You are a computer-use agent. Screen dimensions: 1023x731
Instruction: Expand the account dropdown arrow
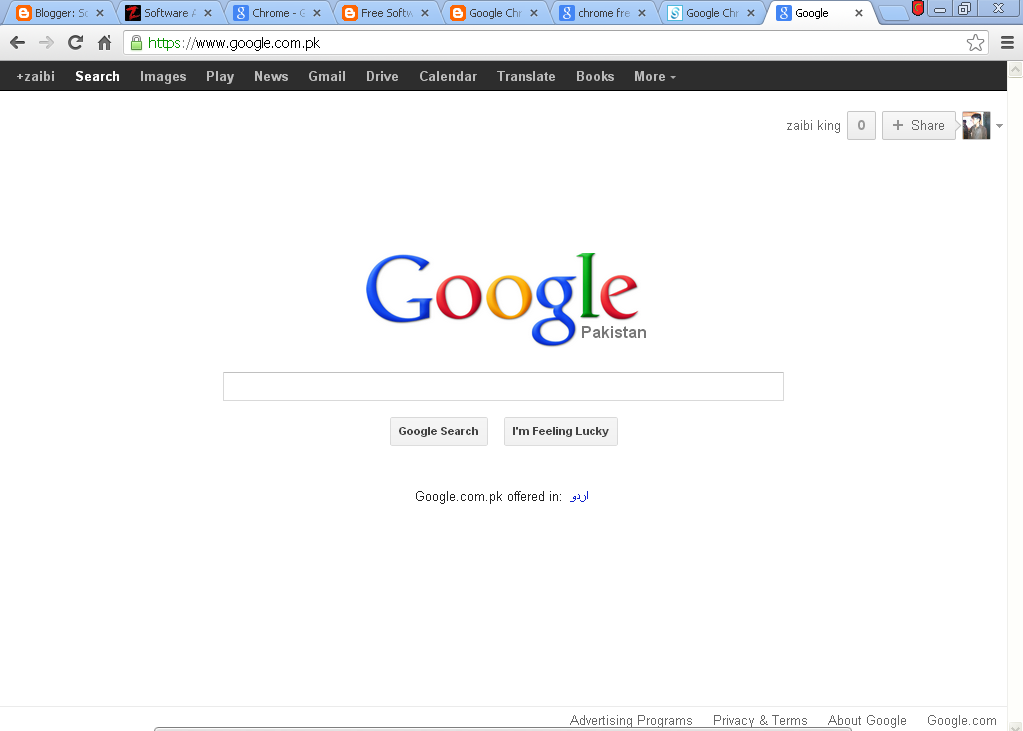tap(1000, 126)
